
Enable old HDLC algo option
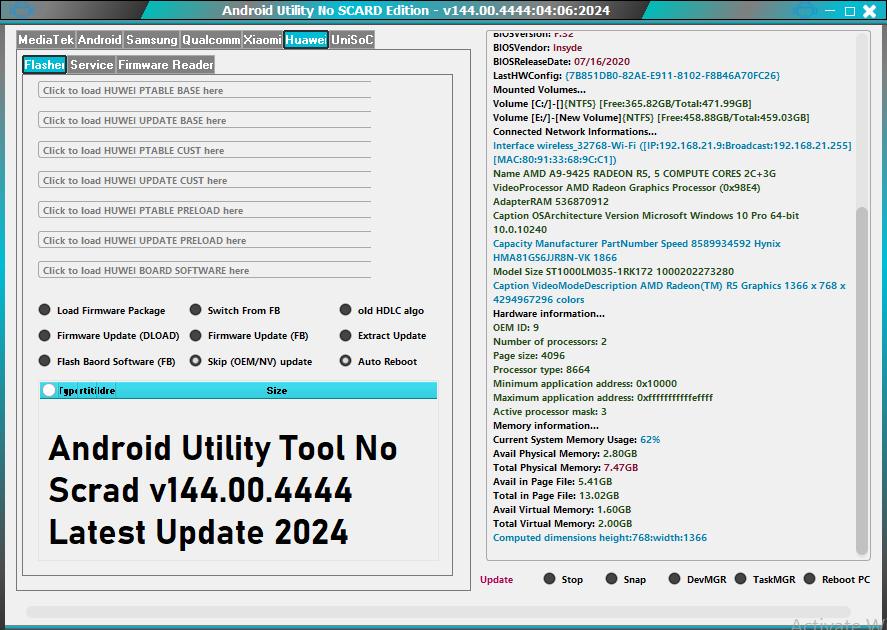coord(346,310)
